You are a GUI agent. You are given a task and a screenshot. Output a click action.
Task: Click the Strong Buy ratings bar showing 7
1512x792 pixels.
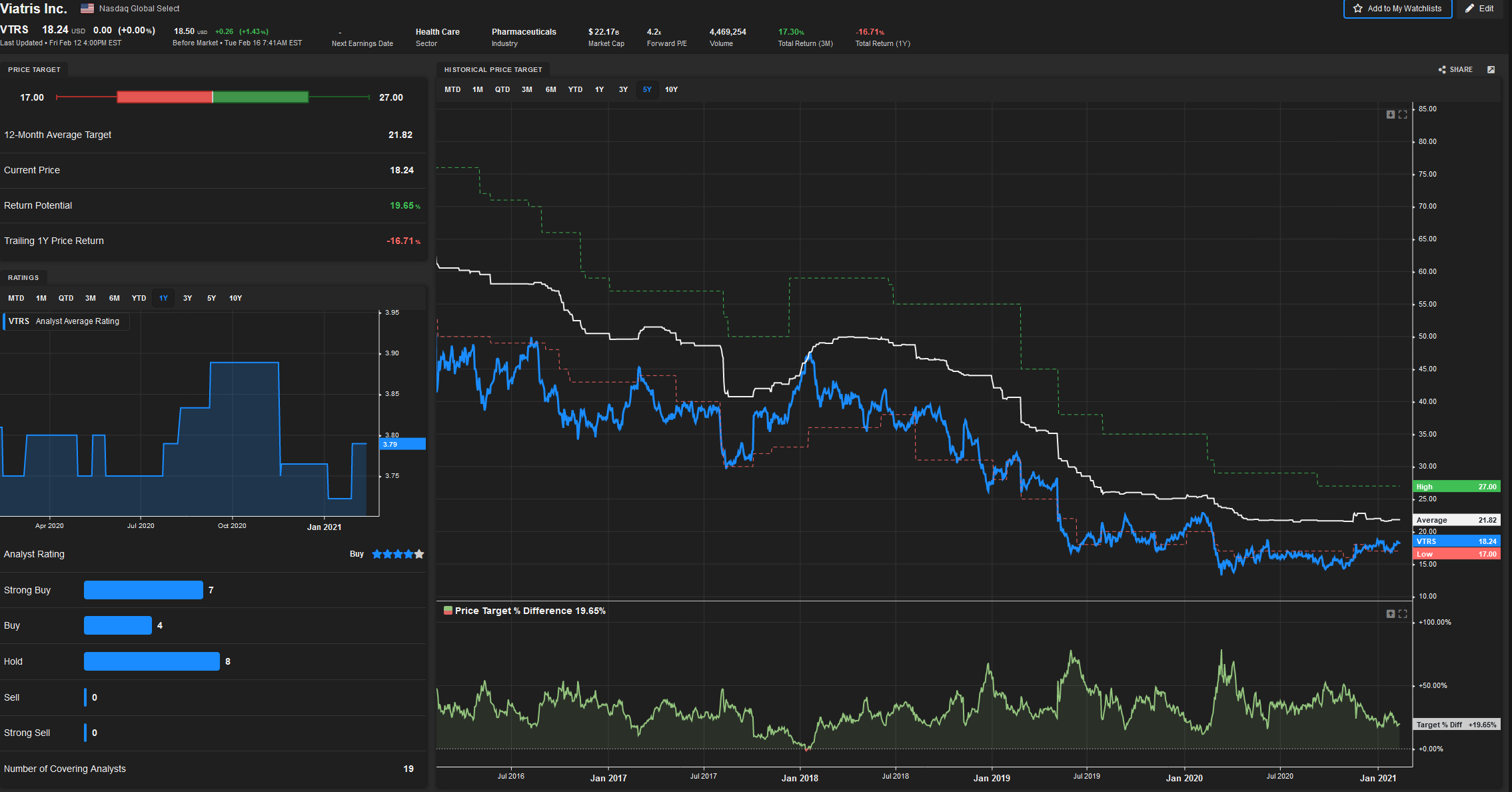click(143, 590)
